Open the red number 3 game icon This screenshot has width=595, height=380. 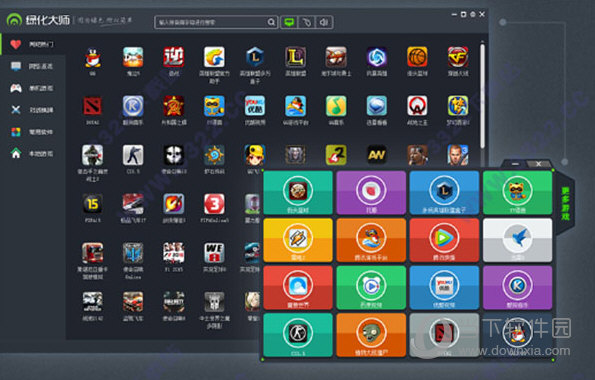click(214, 204)
